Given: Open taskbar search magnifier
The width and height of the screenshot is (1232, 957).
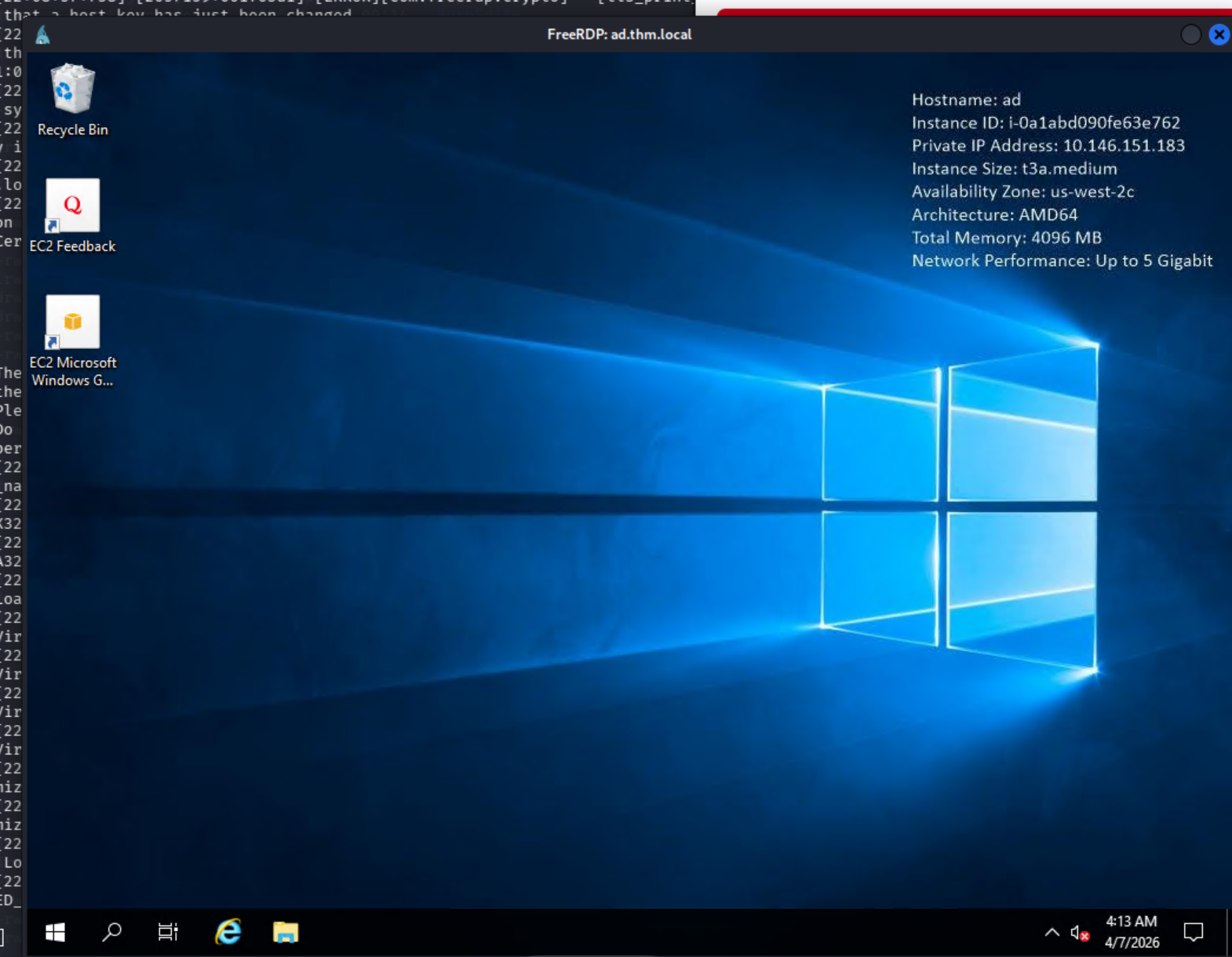Looking at the screenshot, I should 111,932.
